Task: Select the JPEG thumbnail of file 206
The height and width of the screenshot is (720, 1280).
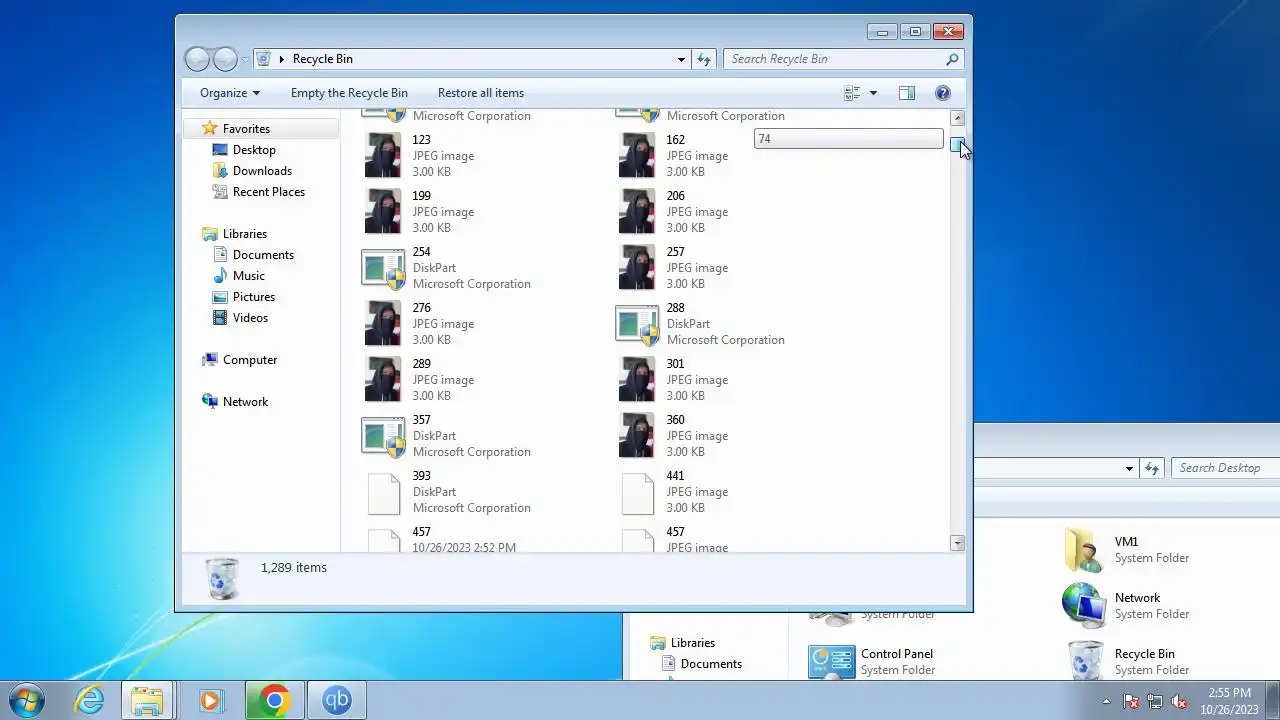Action: (637, 212)
